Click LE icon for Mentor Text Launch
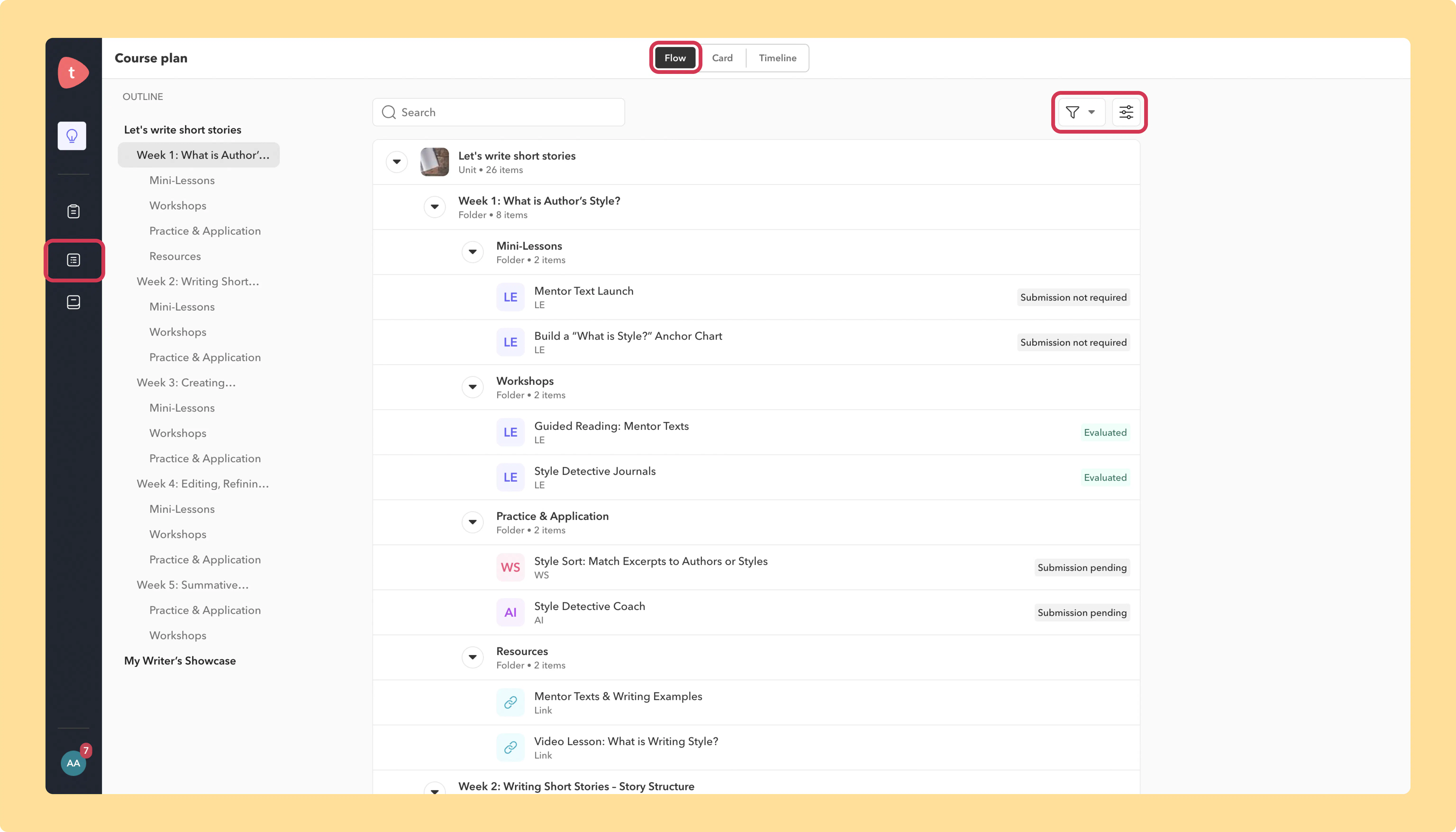This screenshot has height=832, width=1456. pos(510,297)
